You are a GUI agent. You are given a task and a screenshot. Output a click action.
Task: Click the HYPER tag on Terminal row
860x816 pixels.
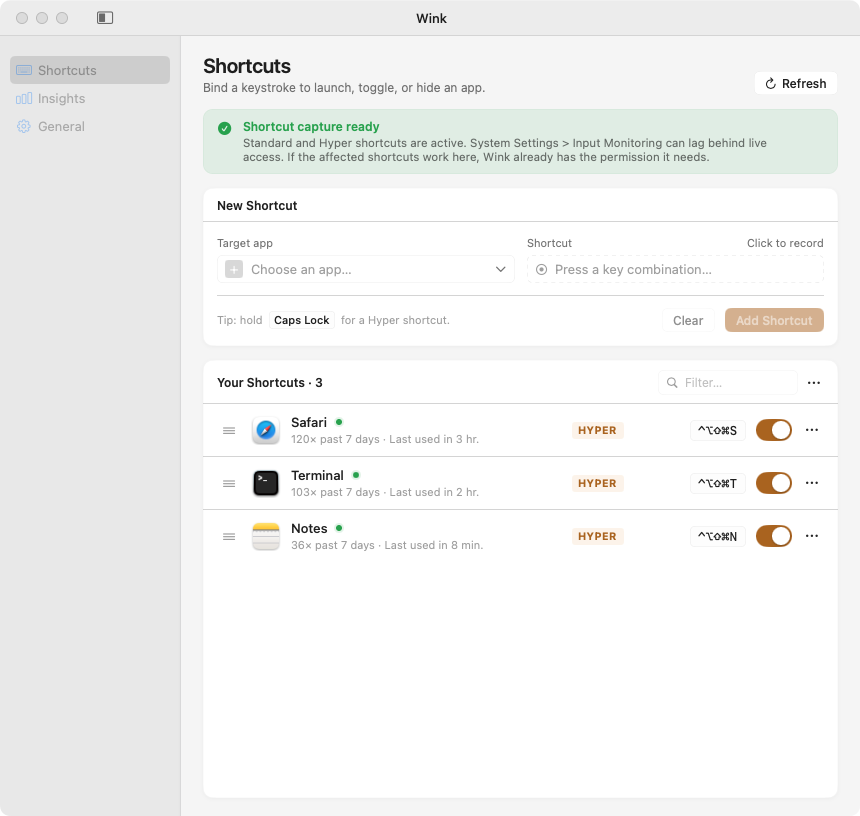(597, 484)
